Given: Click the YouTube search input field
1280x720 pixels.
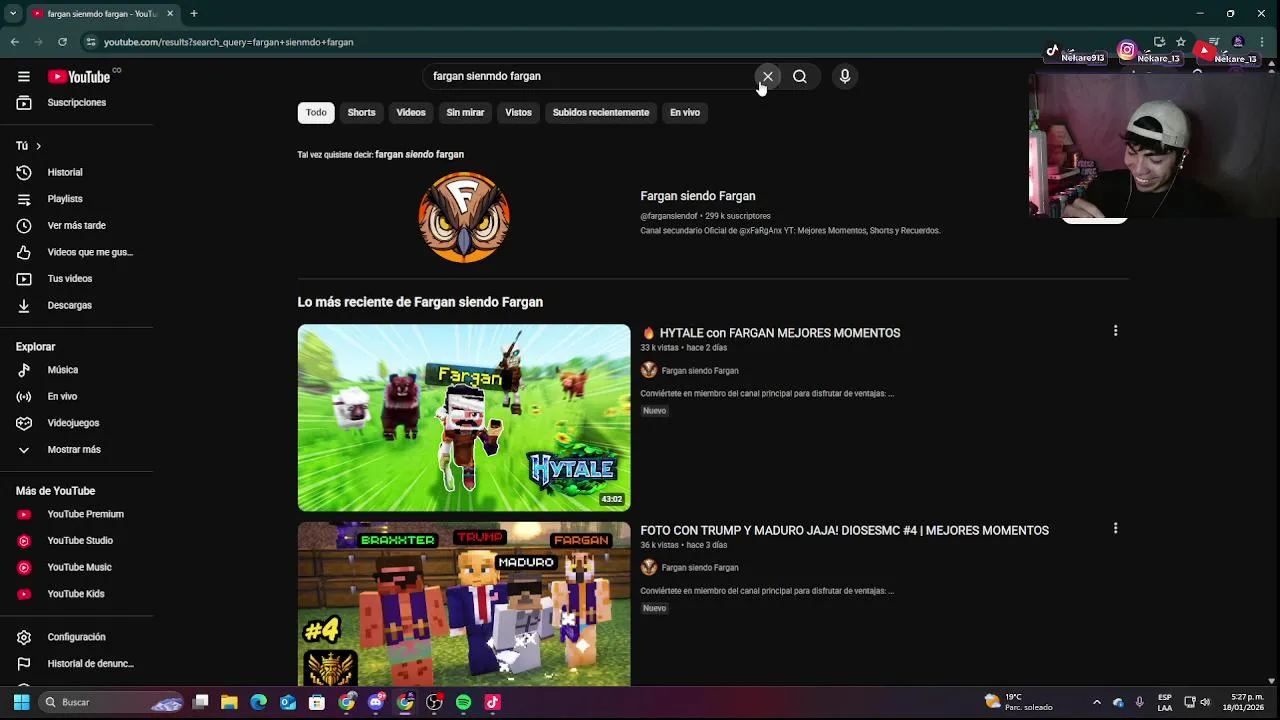Looking at the screenshot, I should tap(590, 76).
